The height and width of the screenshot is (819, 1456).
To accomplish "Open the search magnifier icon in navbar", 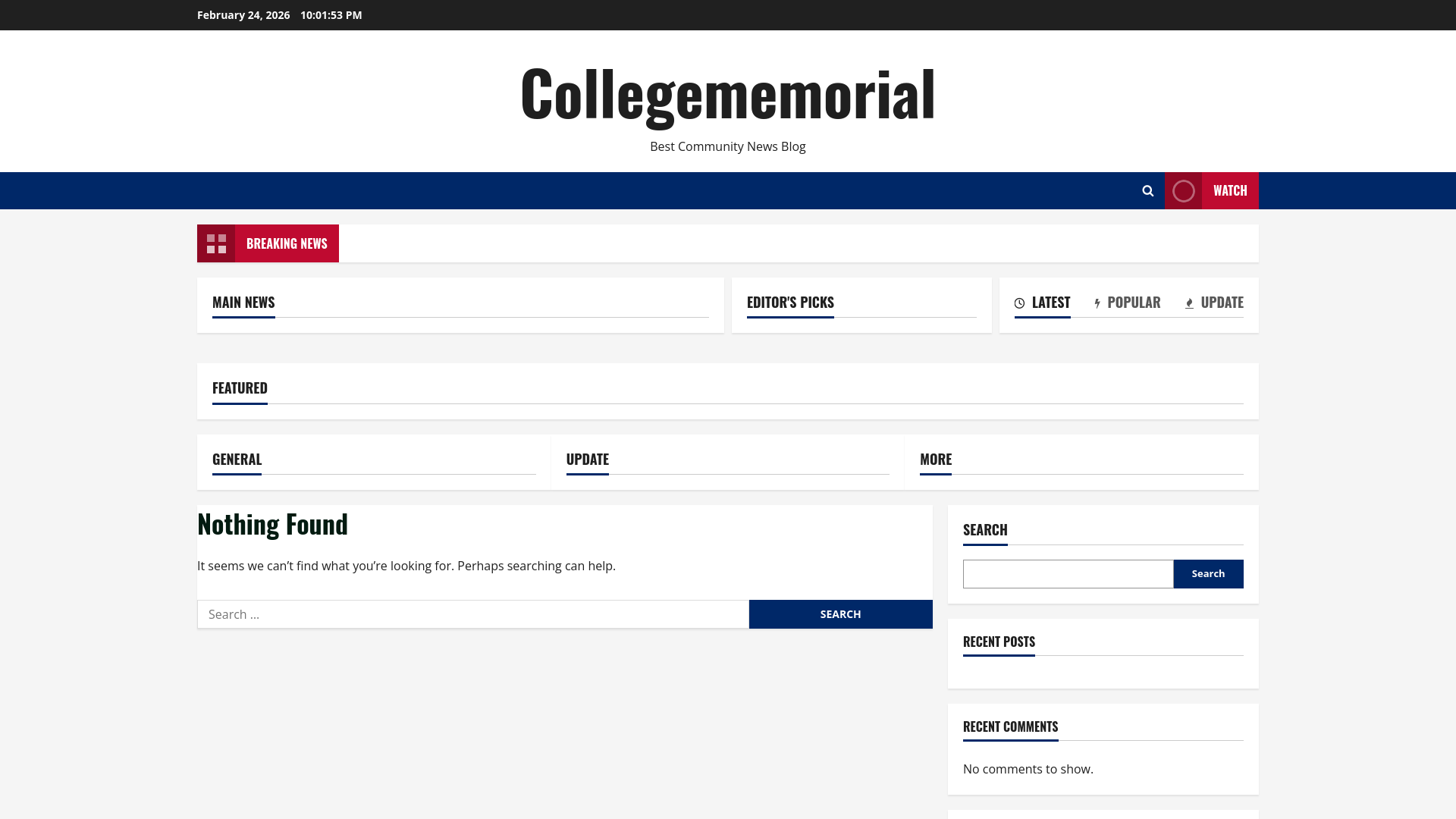I will click(1147, 191).
